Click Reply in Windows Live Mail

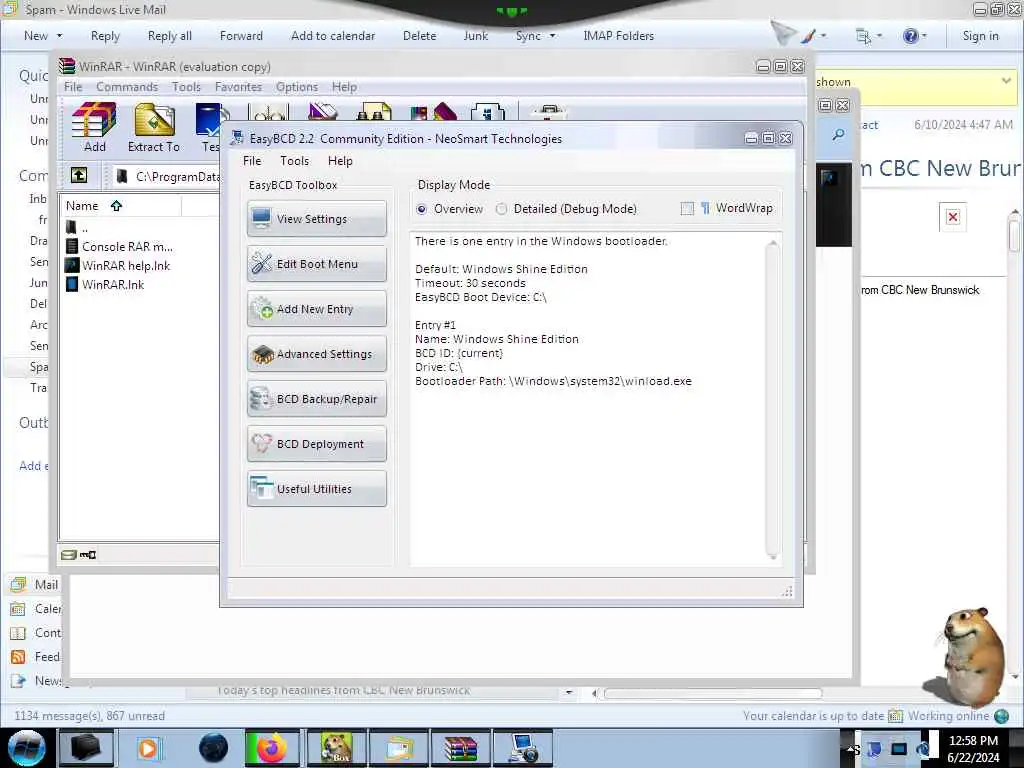(105, 36)
